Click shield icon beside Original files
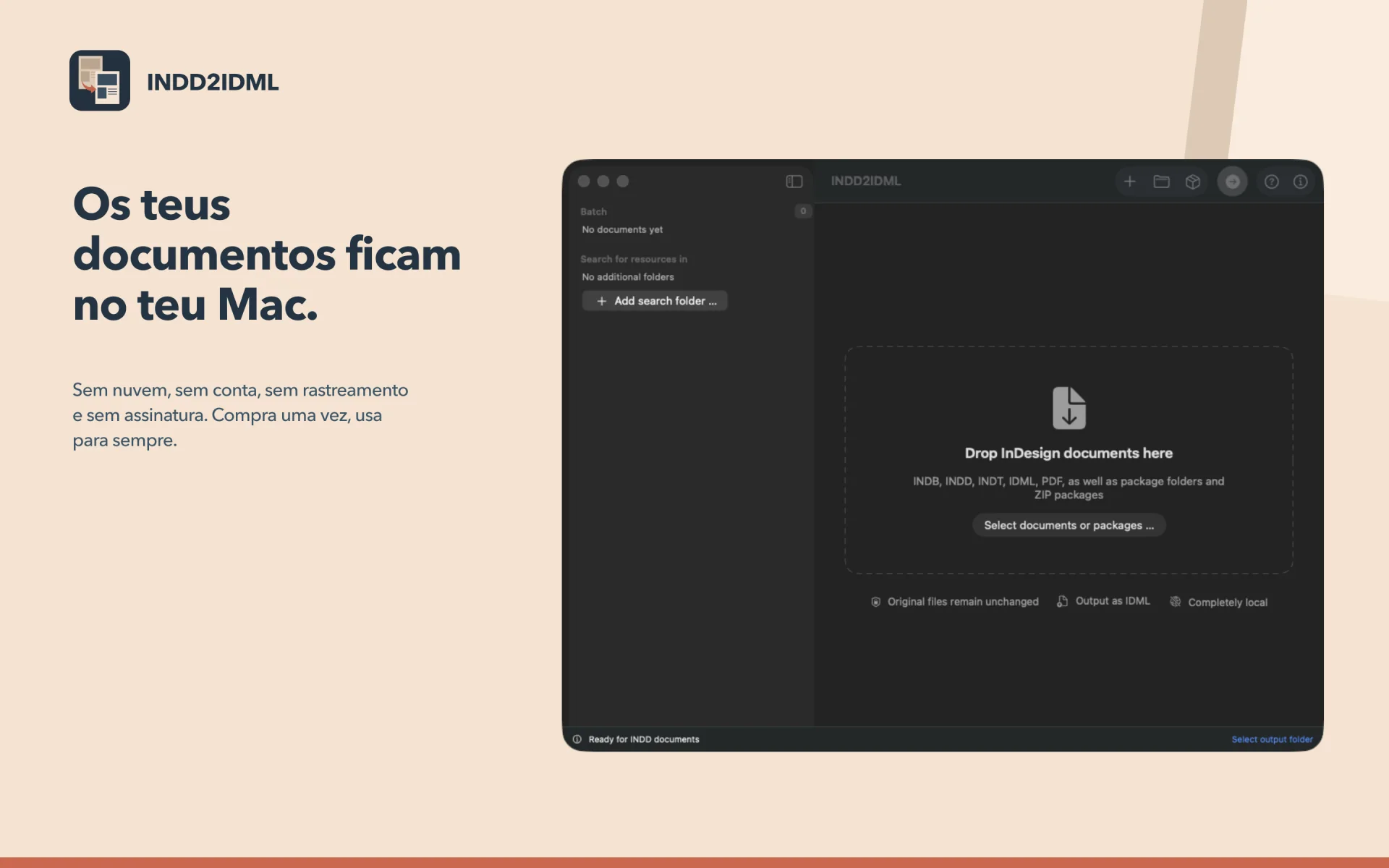Image resolution: width=1389 pixels, height=868 pixels. (x=875, y=602)
